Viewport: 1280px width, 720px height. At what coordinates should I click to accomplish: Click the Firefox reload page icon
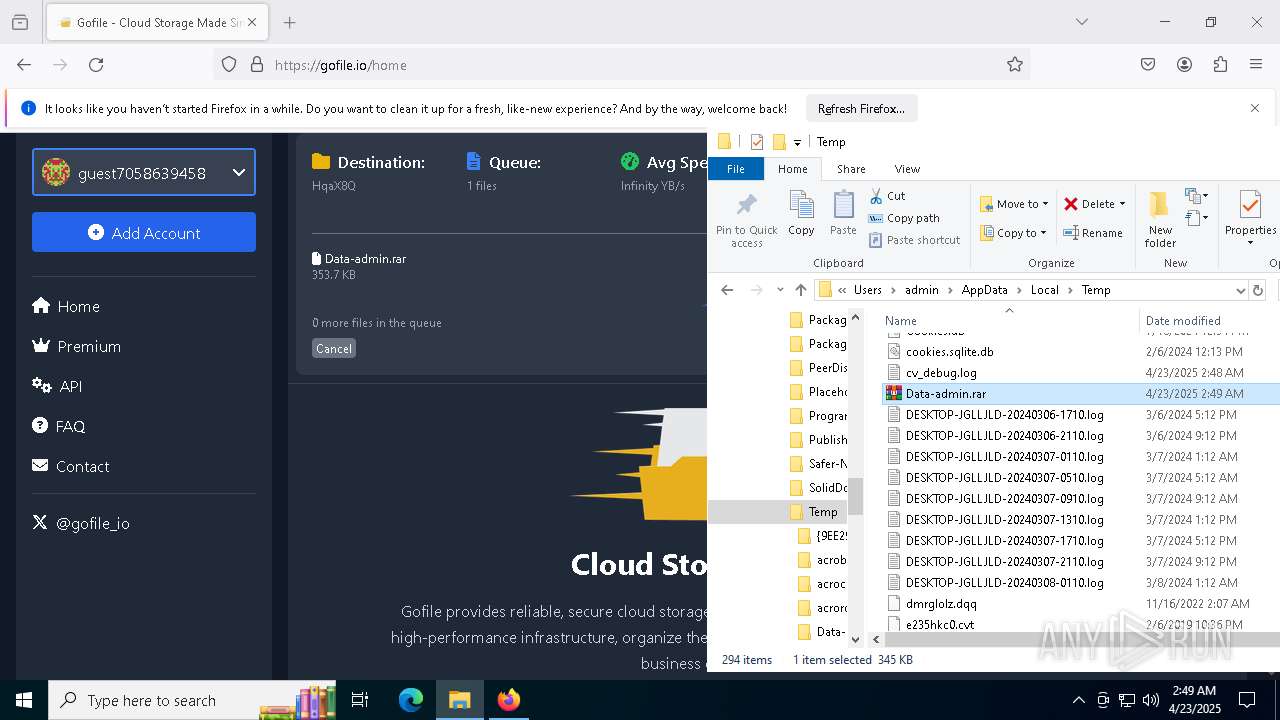[96, 65]
